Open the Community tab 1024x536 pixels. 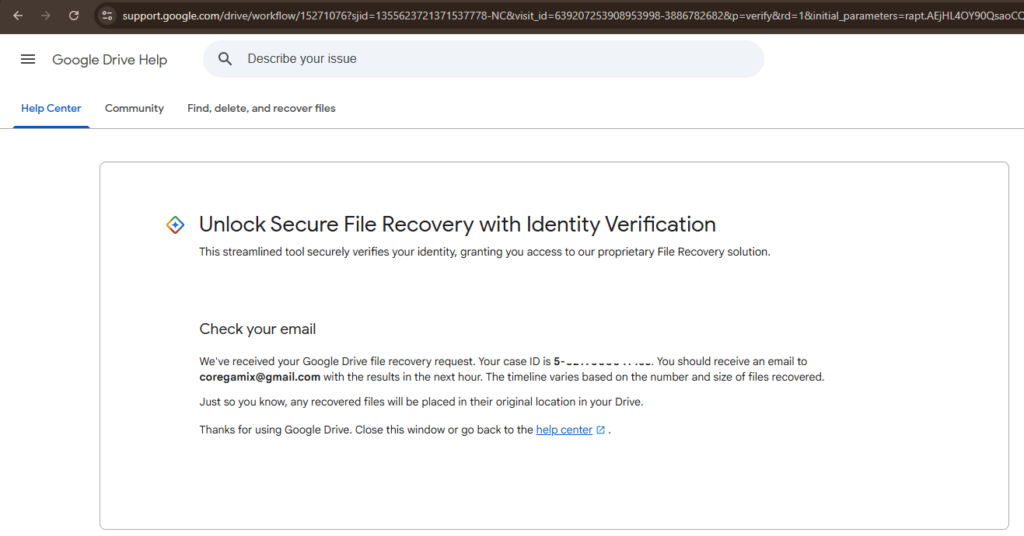coord(135,108)
